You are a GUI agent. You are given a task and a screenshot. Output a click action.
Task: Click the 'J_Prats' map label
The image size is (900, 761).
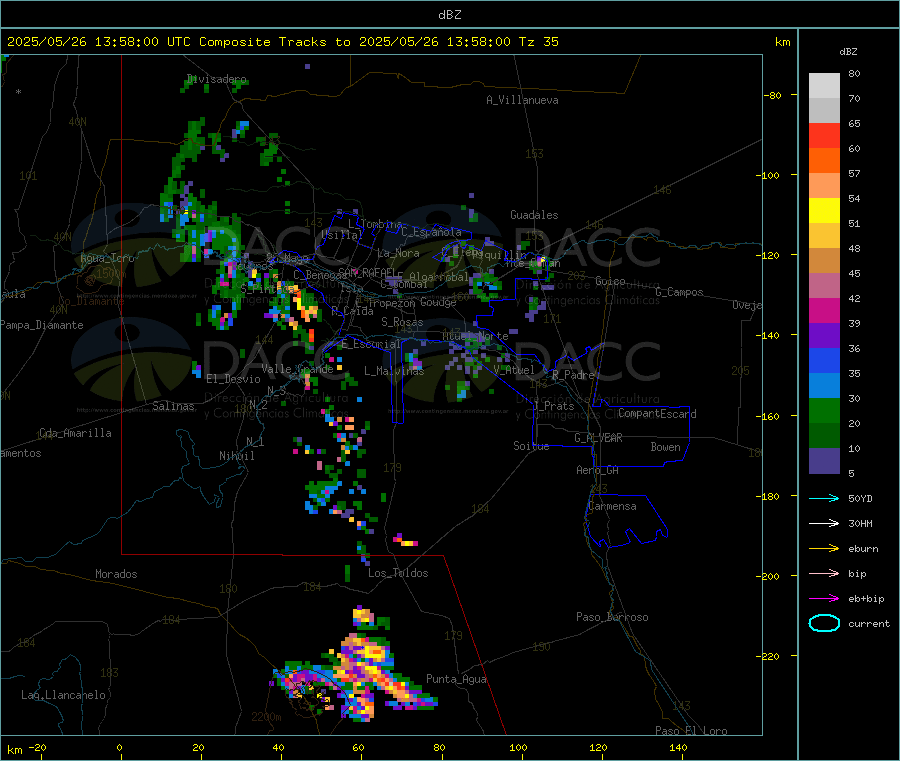553,406
